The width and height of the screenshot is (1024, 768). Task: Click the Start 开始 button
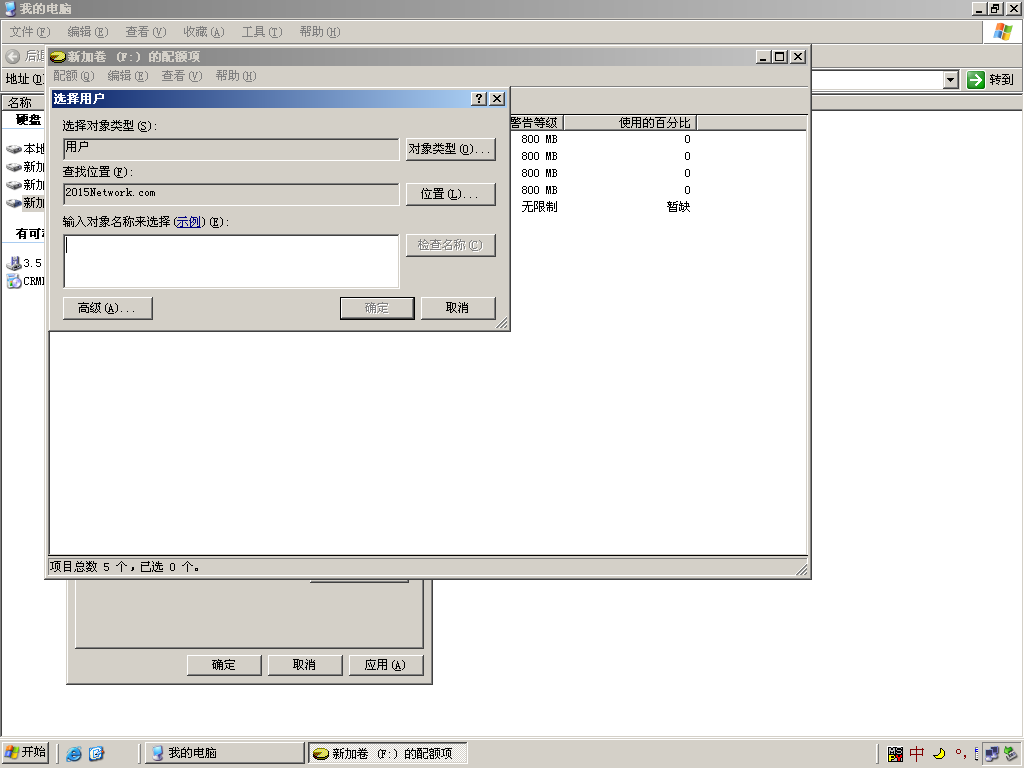click(x=25, y=753)
